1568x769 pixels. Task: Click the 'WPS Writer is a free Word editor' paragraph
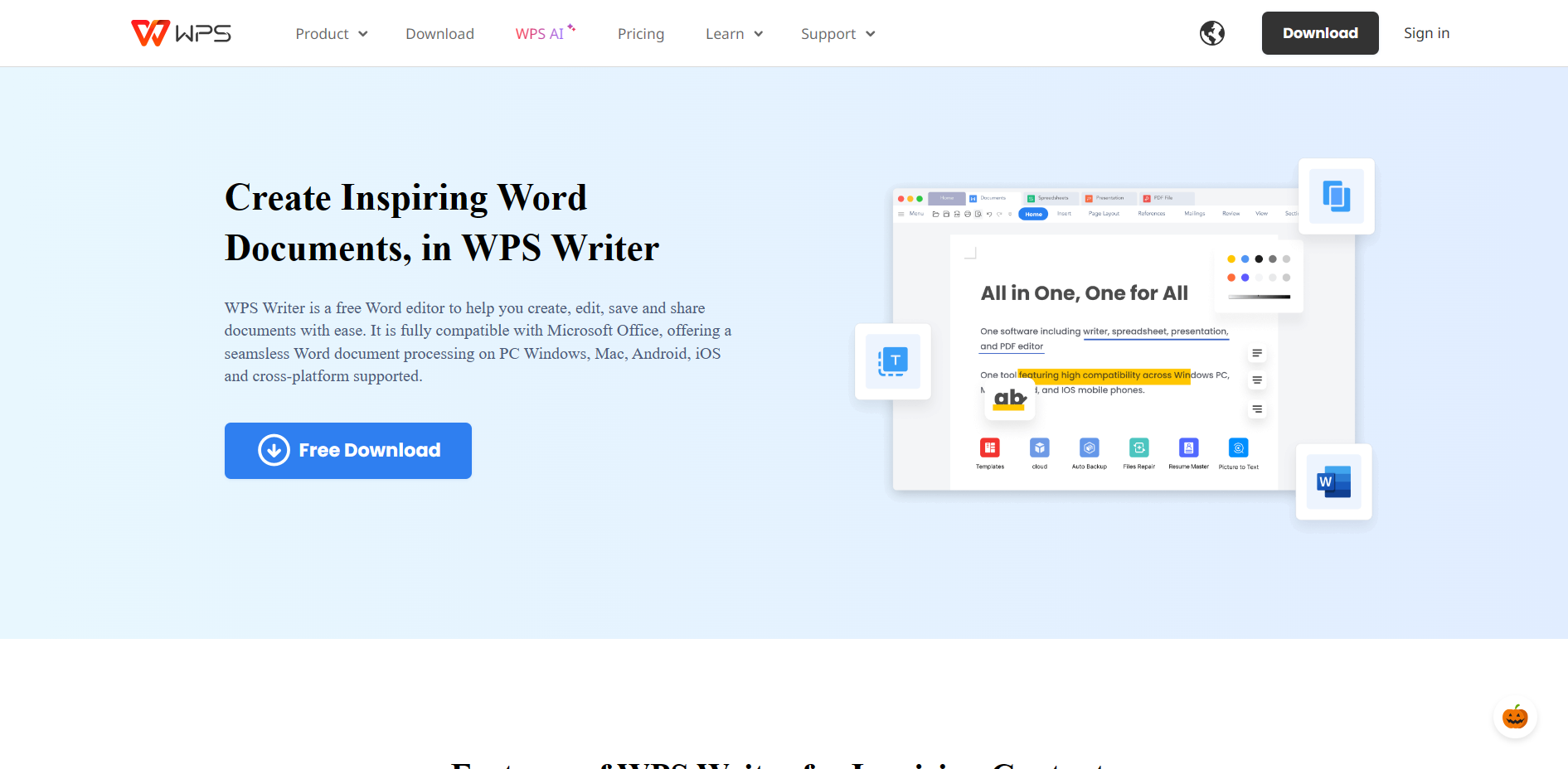[478, 342]
